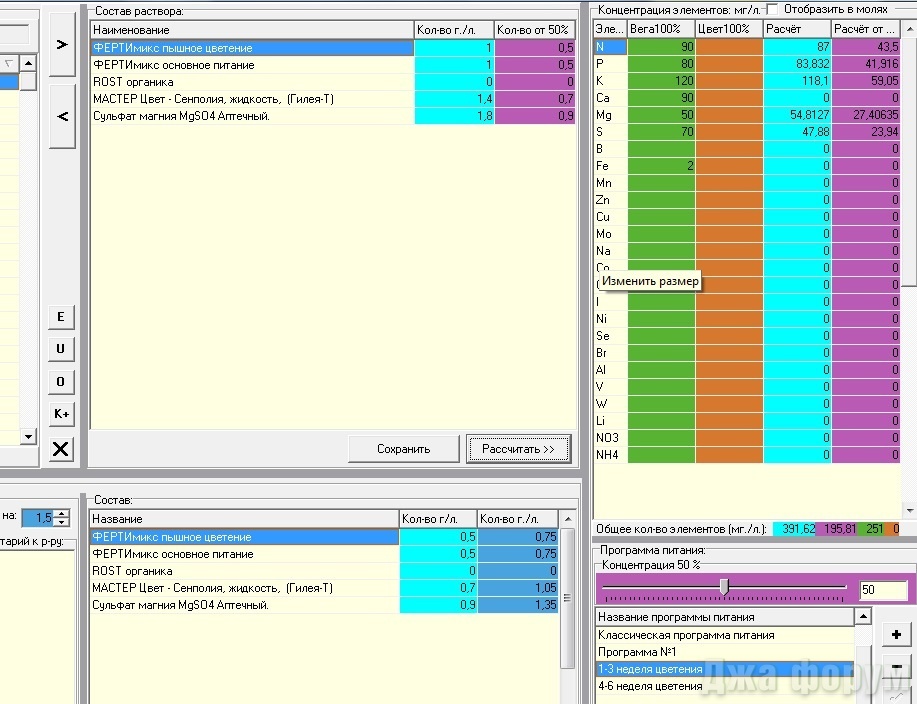Click the X delete button
The image size is (917, 704).
coord(62,449)
